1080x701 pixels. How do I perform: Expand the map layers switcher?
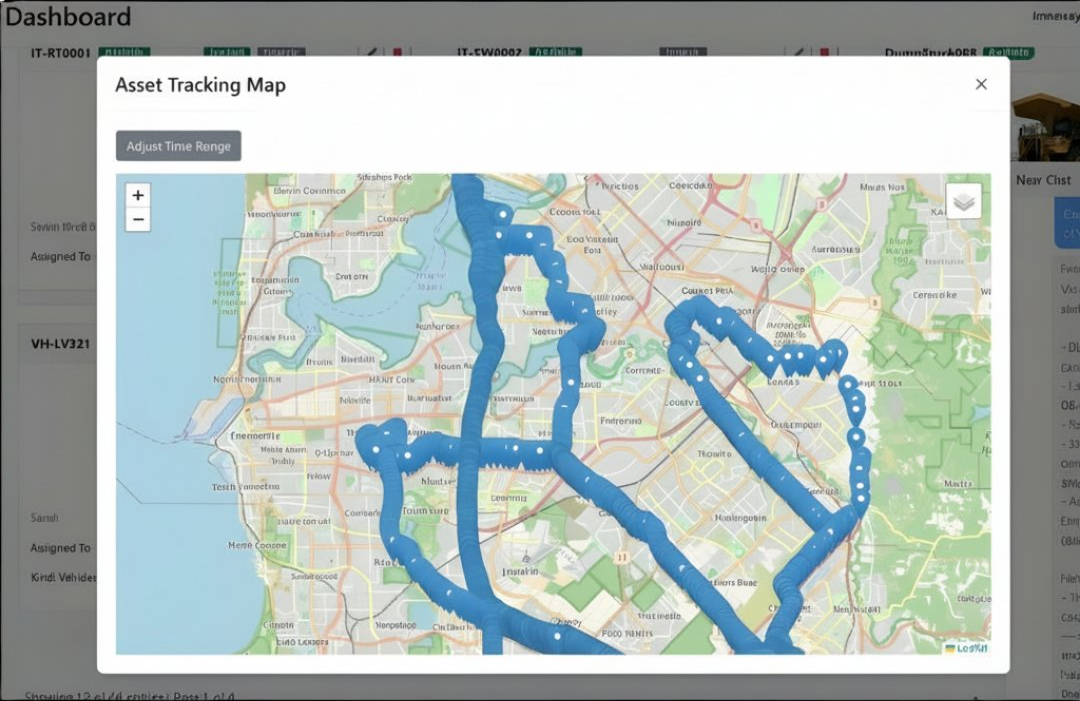[x=963, y=200]
